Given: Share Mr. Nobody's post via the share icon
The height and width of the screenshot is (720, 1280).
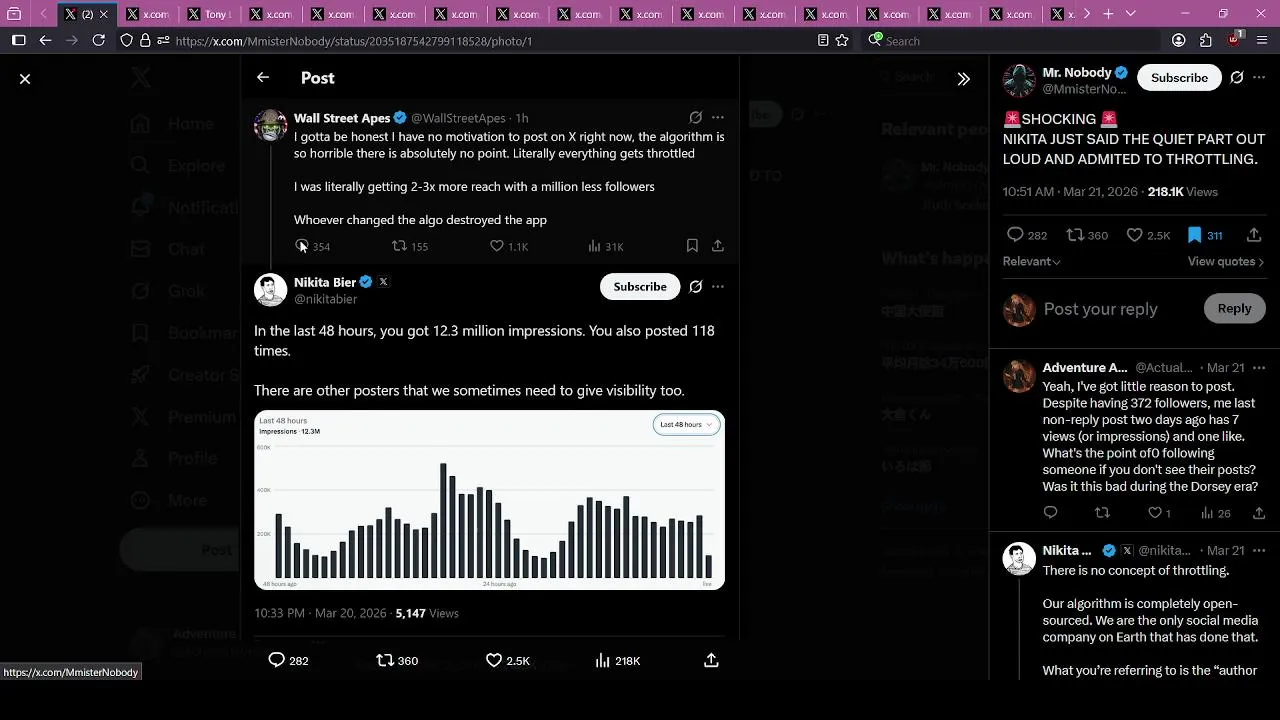Looking at the screenshot, I should (1254, 235).
